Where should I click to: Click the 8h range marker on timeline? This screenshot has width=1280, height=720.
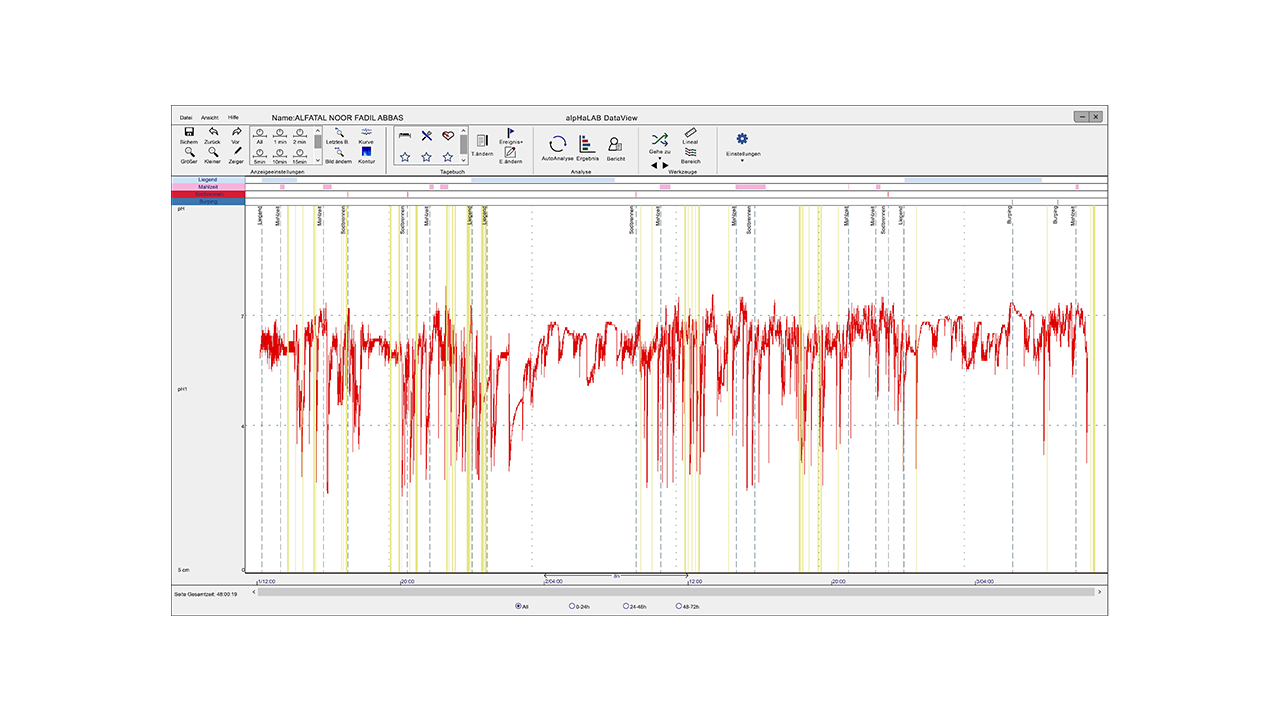pyautogui.click(x=616, y=576)
